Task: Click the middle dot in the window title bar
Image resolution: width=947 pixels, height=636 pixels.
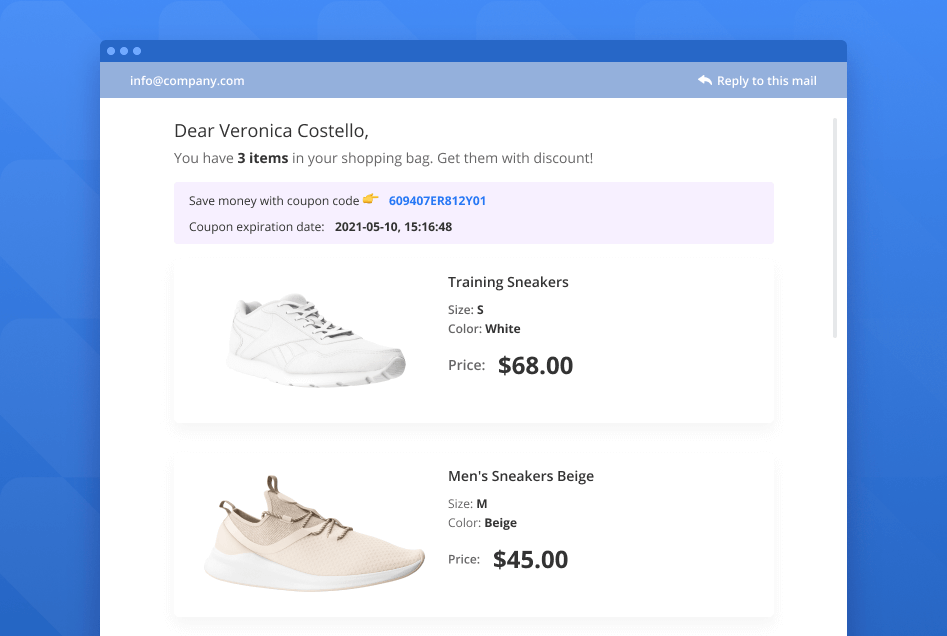Action: (124, 51)
